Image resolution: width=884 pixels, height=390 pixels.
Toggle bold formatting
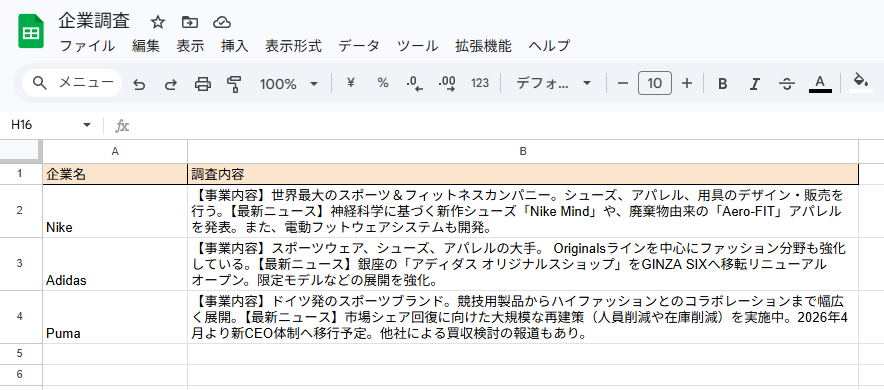pos(722,84)
